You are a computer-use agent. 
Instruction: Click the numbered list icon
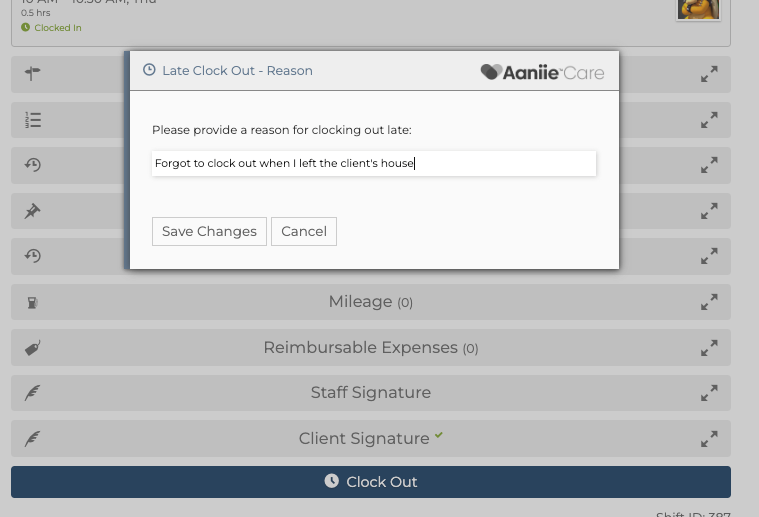(32, 120)
